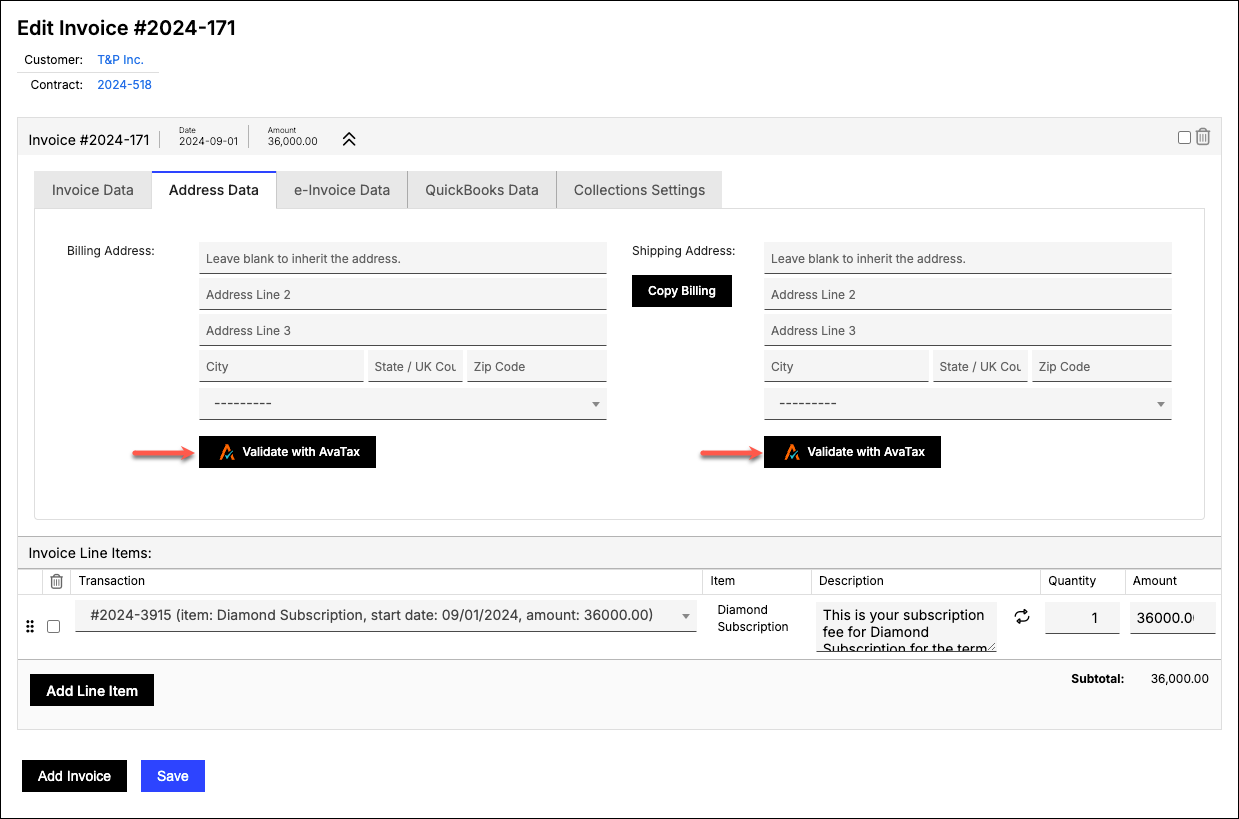Click the header amount 36,000.00

pyautogui.click(x=293, y=141)
